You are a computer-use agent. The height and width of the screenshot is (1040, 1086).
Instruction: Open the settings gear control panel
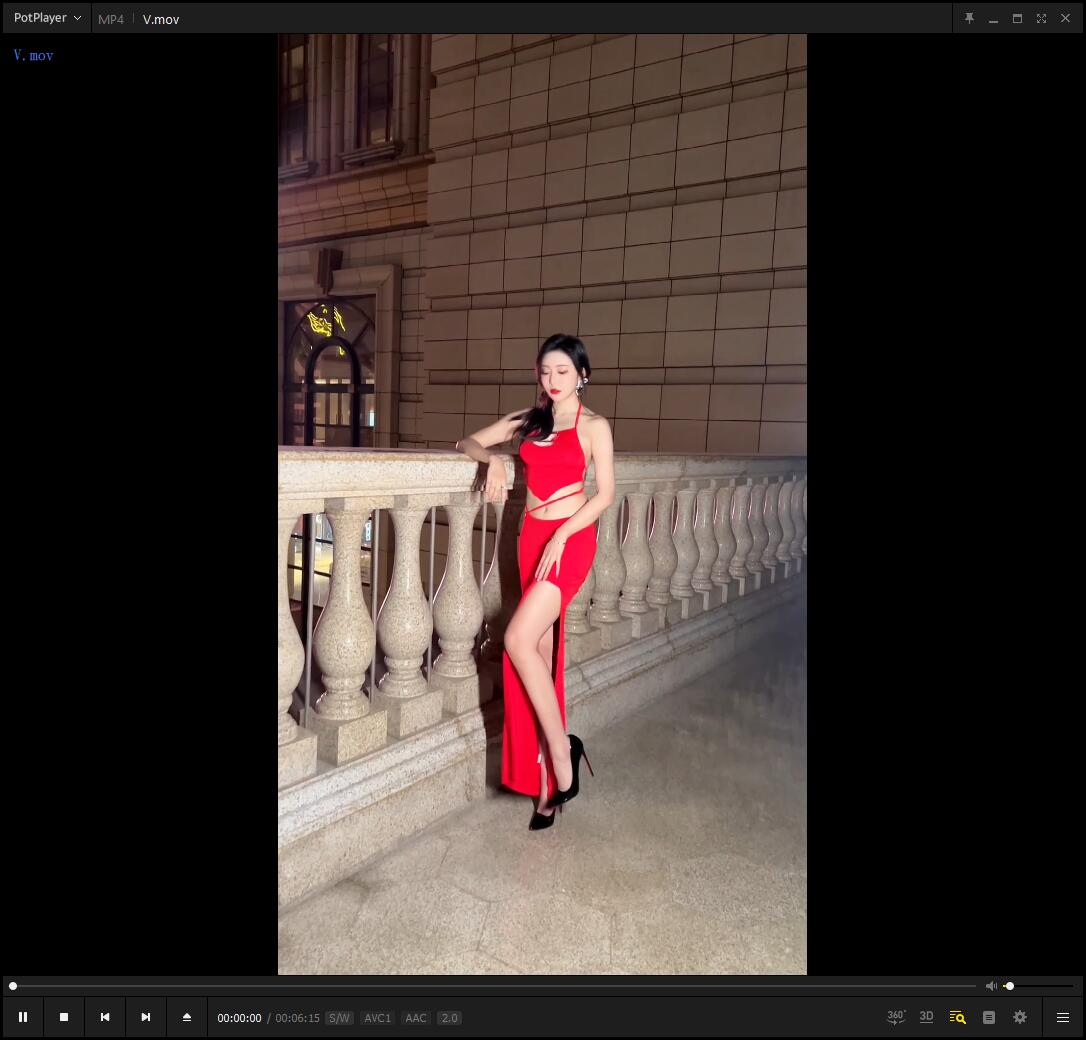(1020, 1017)
